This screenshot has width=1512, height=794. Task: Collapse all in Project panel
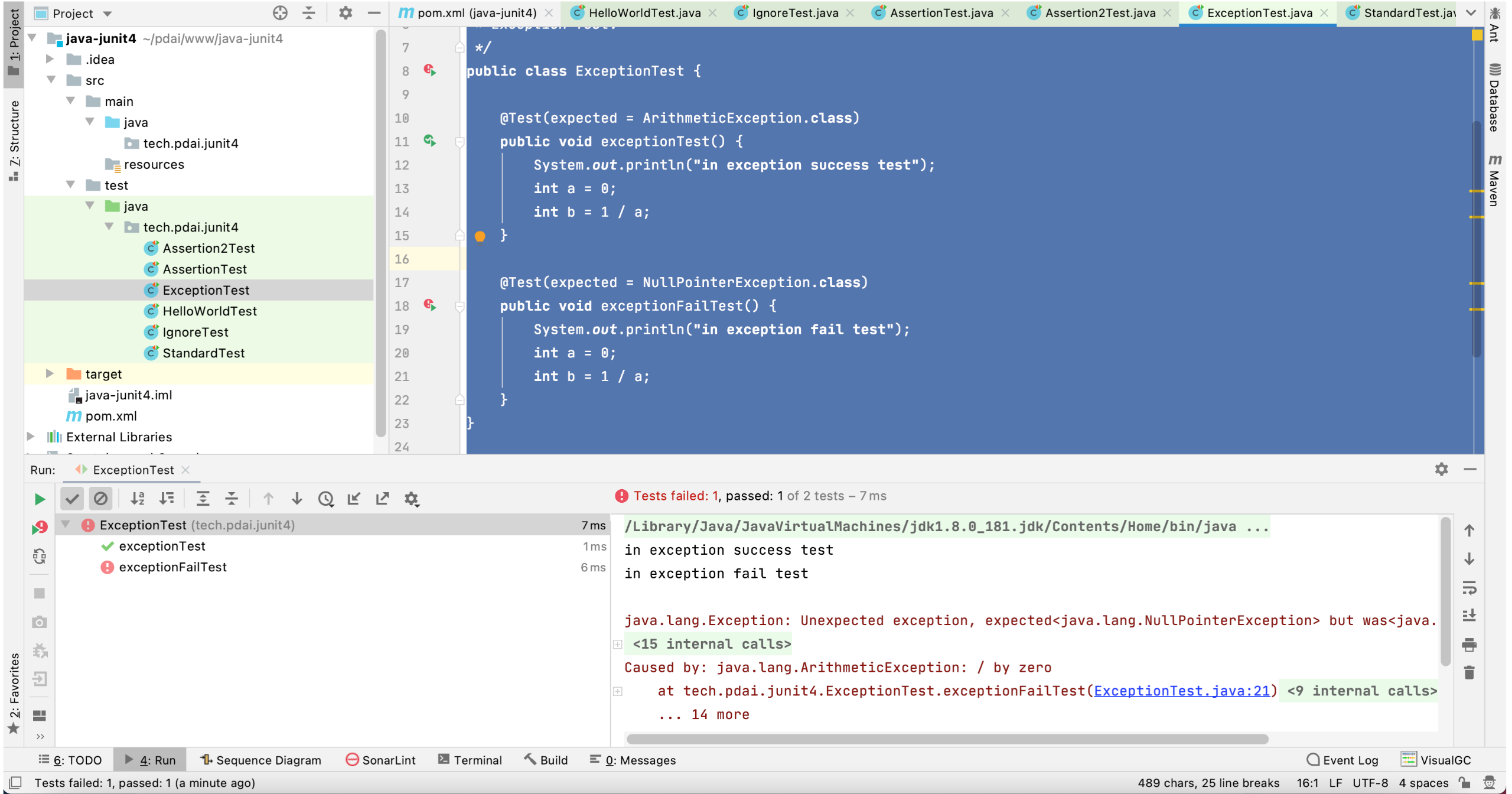click(x=309, y=13)
